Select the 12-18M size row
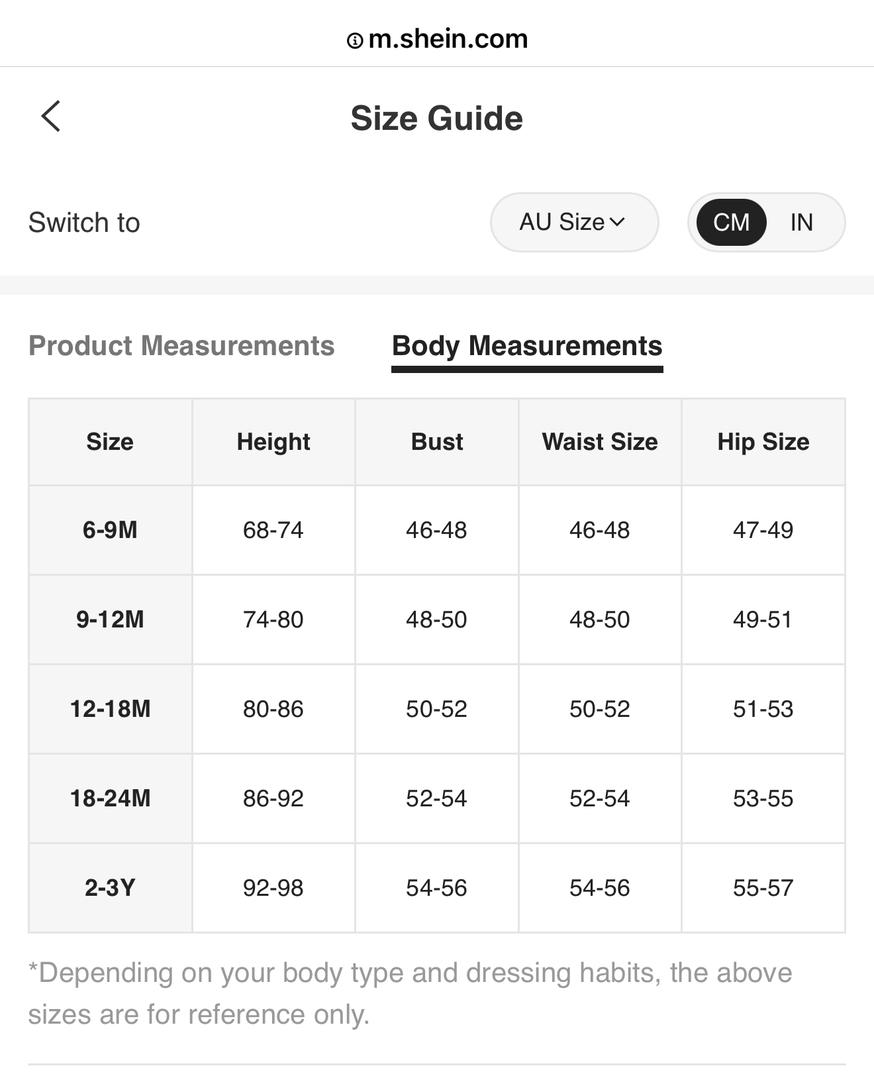 click(437, 709)
